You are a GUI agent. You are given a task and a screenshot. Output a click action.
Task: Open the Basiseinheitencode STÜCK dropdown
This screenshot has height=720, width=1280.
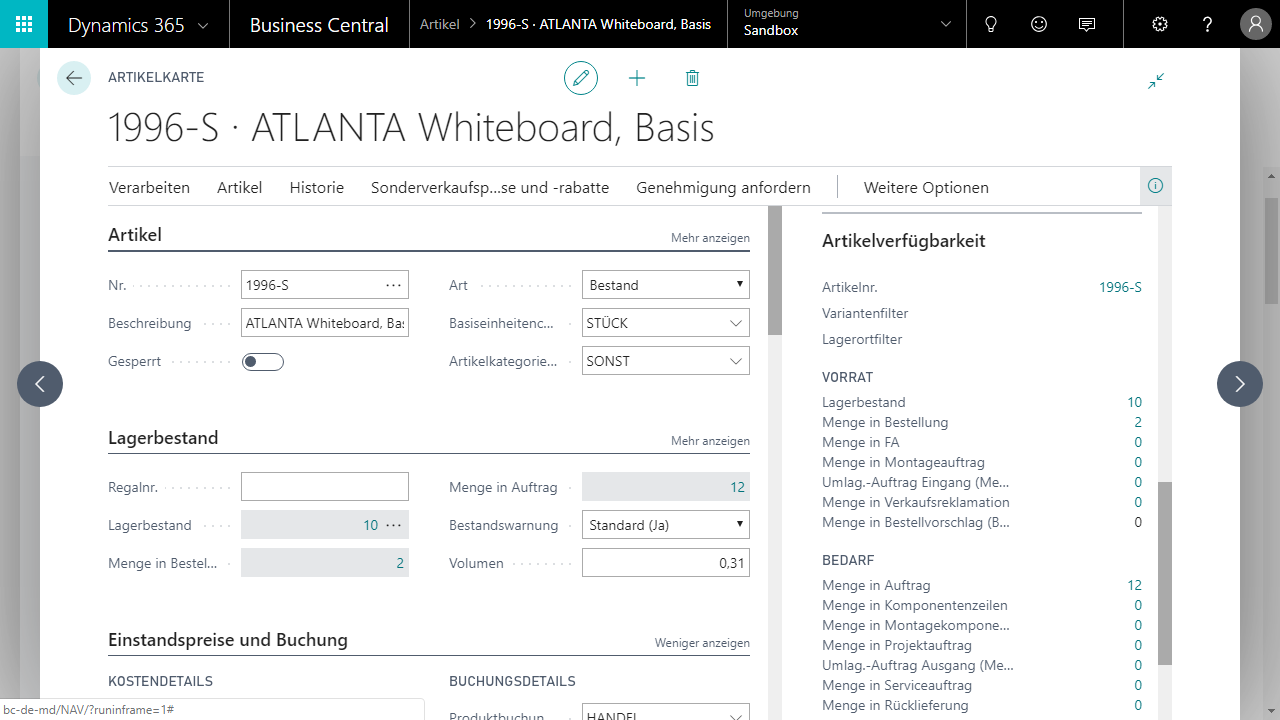point(736,323)
